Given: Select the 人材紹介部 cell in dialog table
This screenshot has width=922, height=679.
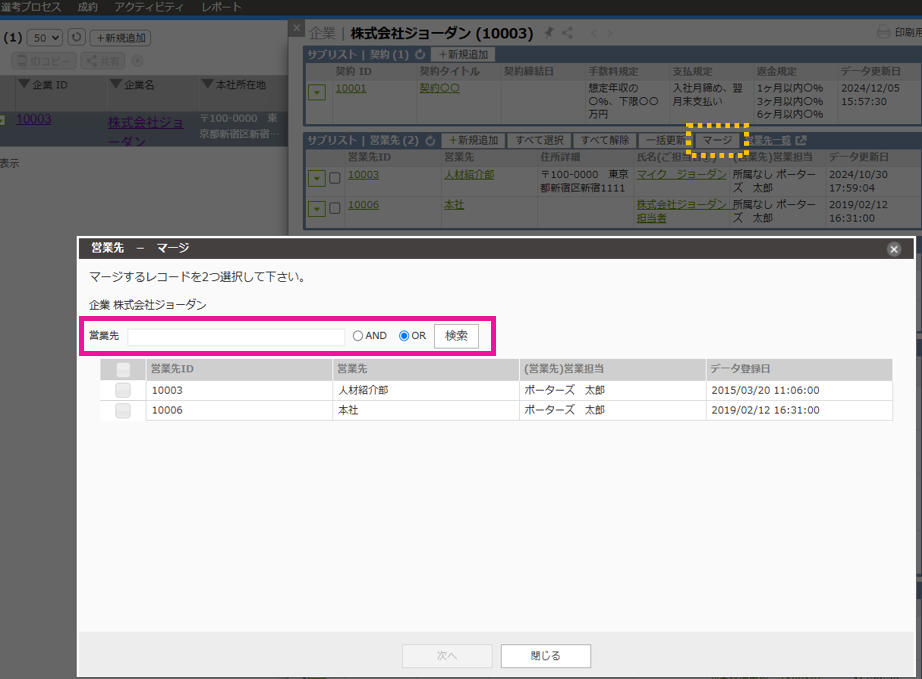Looking at the screenshot, I should tap(426, 390).
